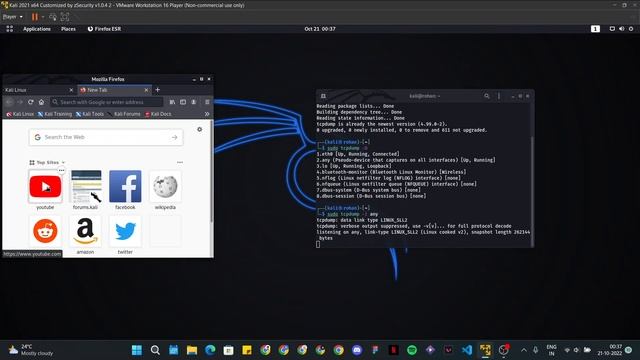Enter VMware full screen mode icon
640x360 pixels.
pyautogui.click(x=64, y=17)
